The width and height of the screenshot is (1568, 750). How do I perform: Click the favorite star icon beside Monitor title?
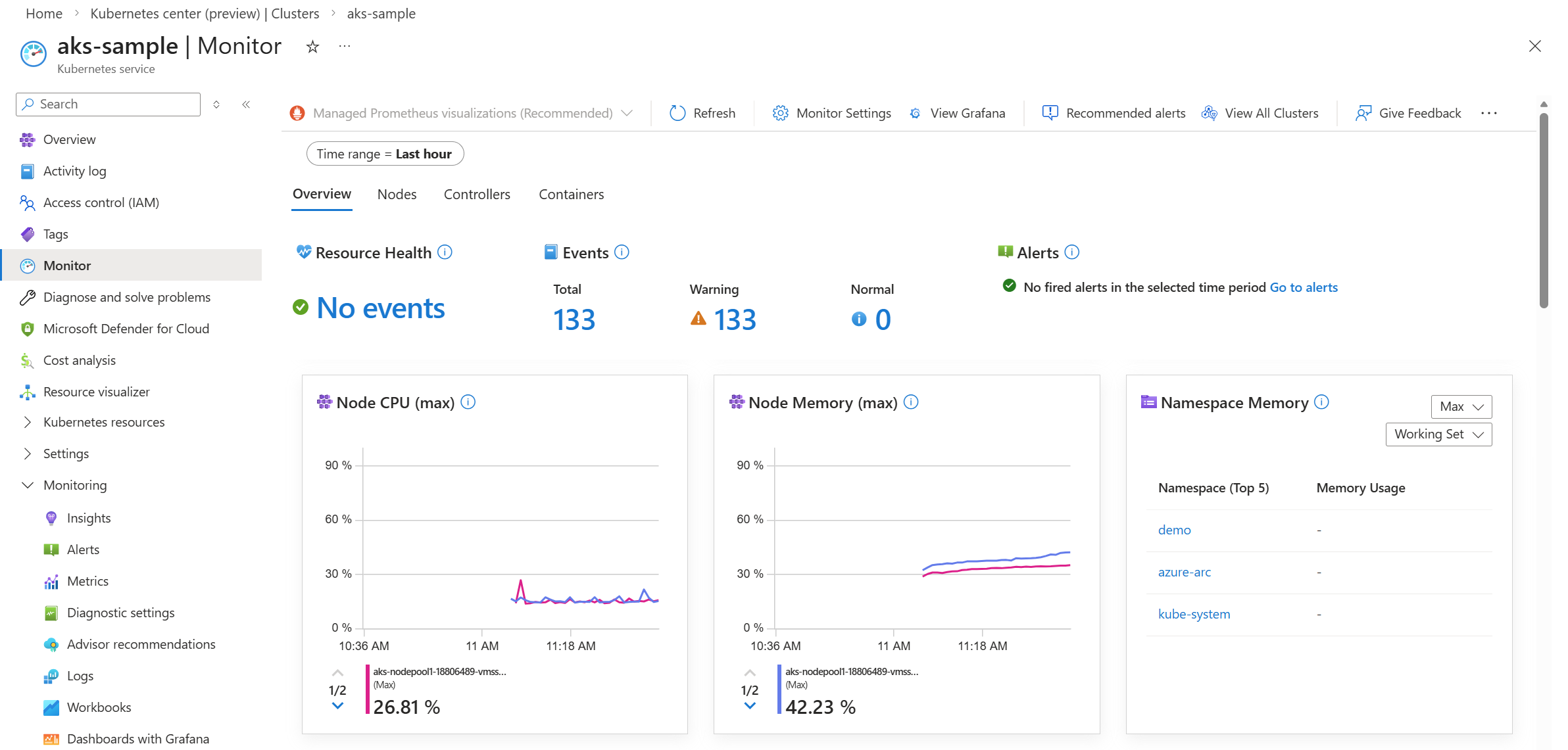pos(312,47)
